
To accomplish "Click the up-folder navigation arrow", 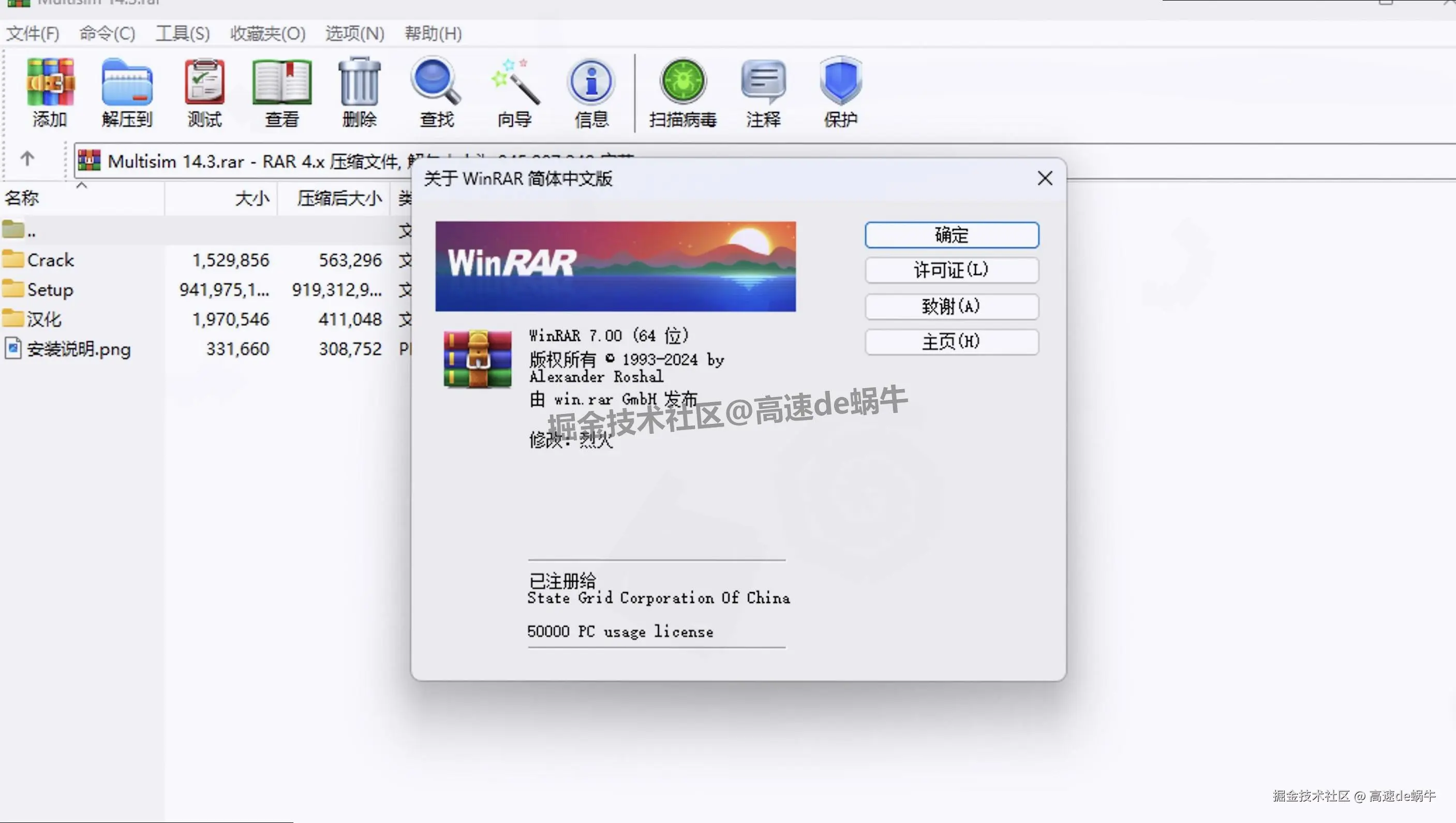I will tap(26, 160).
